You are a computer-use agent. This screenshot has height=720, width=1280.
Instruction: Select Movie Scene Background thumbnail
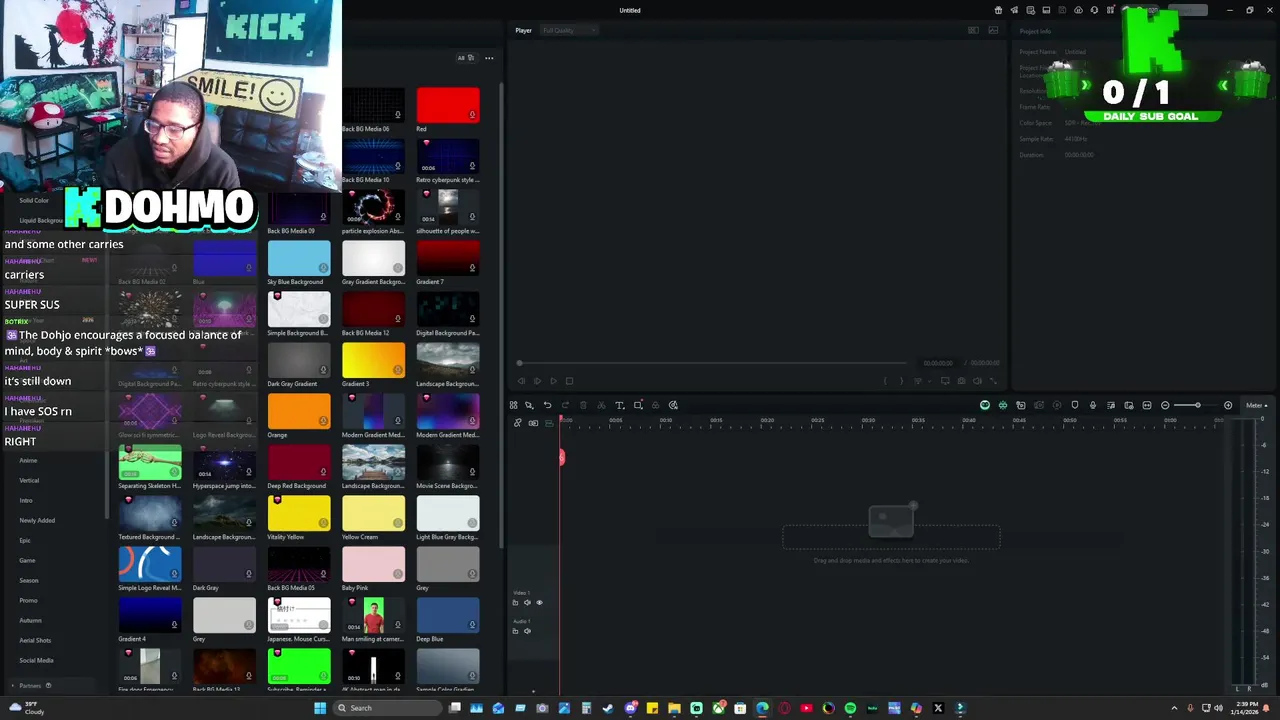448,462
